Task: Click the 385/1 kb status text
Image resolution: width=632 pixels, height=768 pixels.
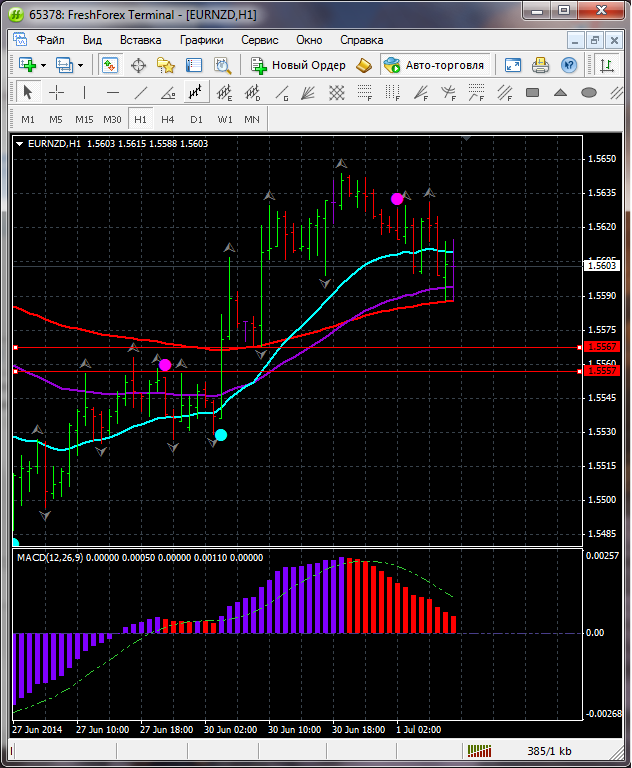Action: tap(549, 751)
